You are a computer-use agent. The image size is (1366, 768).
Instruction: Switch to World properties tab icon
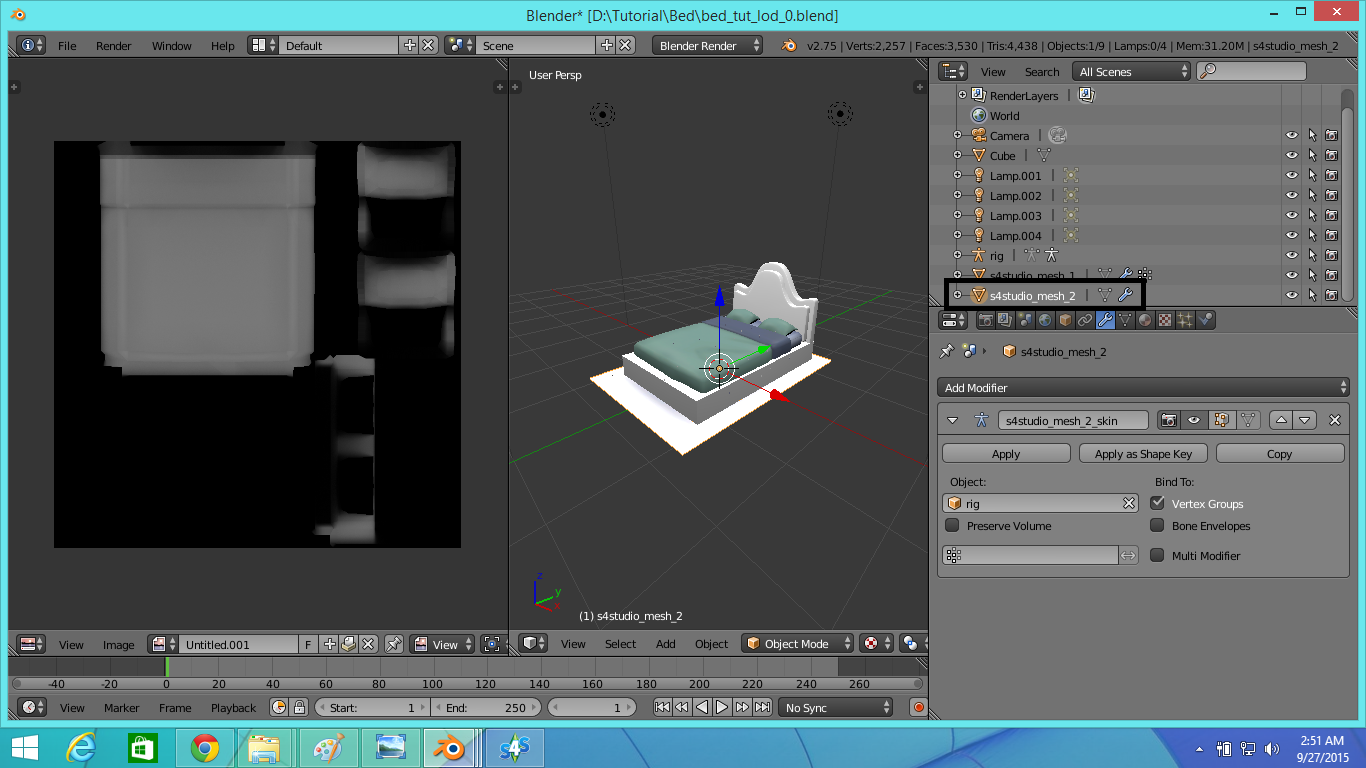coord(1045,321)
